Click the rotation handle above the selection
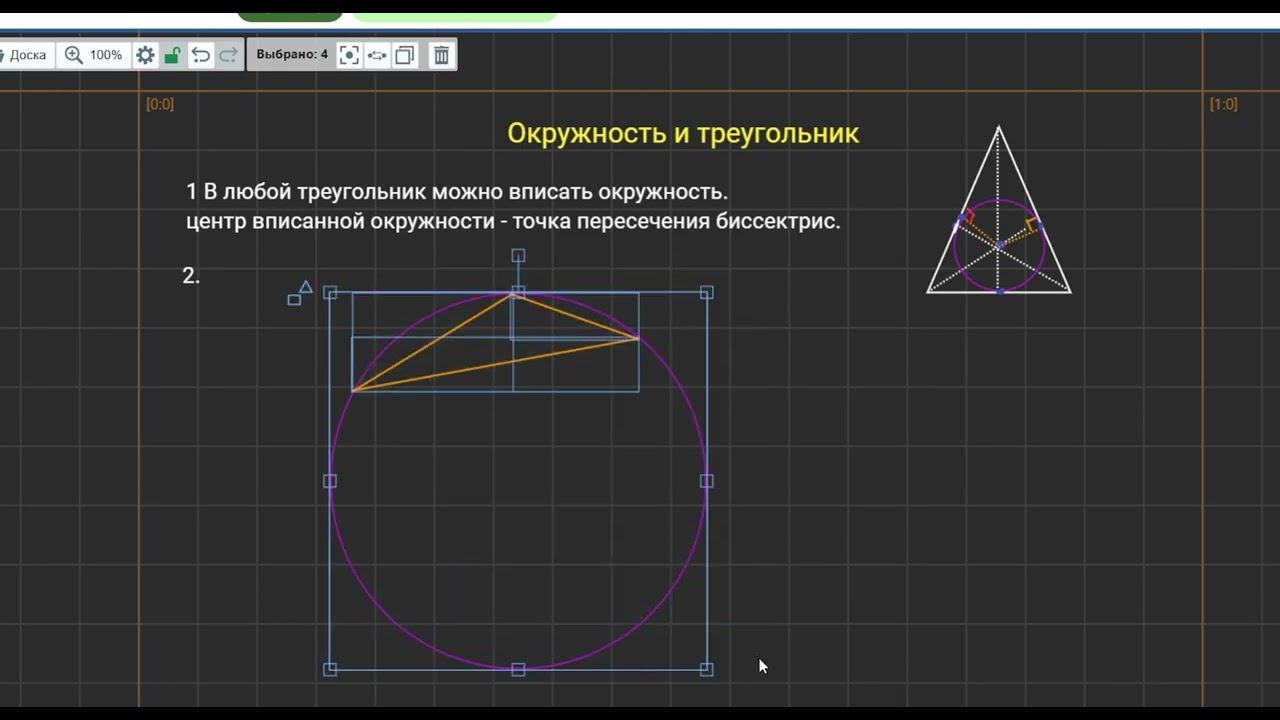The image size is (1280, 720). point(518,256)
